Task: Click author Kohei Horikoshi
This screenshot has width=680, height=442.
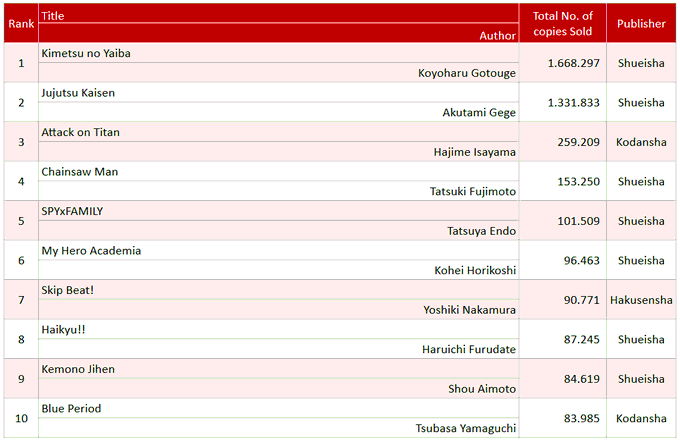Action: pyautogui.click(x=475, y=271)
